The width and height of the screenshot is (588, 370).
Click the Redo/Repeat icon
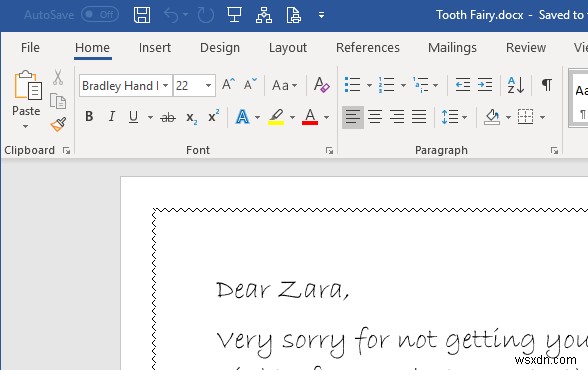[x=206, y=15]
